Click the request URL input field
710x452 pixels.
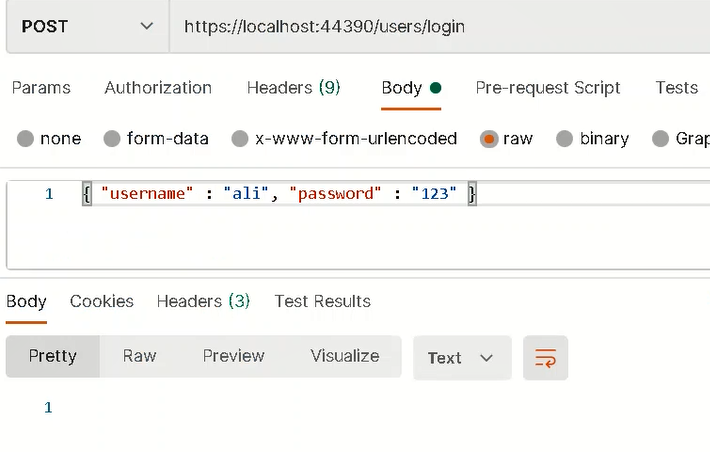pos(440,26)
